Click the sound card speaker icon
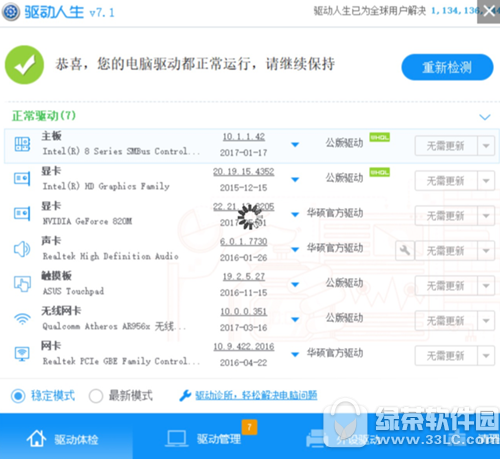Viewport: 500px width, 459px height. point(22,249)
